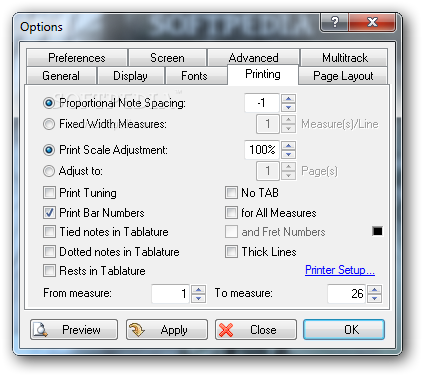Click the Apply button
Image resolution: width=423 pixels, height=376 pixels.
[x=167, y=330]
